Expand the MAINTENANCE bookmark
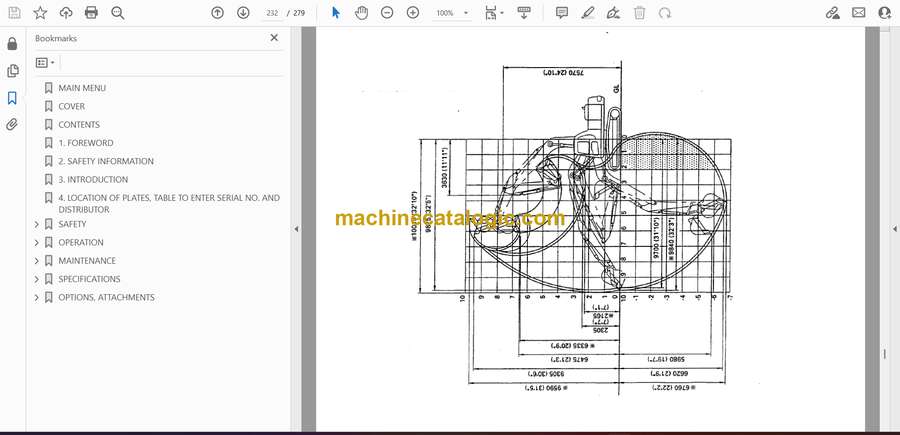The image size is (900, 435). [37, 261]
